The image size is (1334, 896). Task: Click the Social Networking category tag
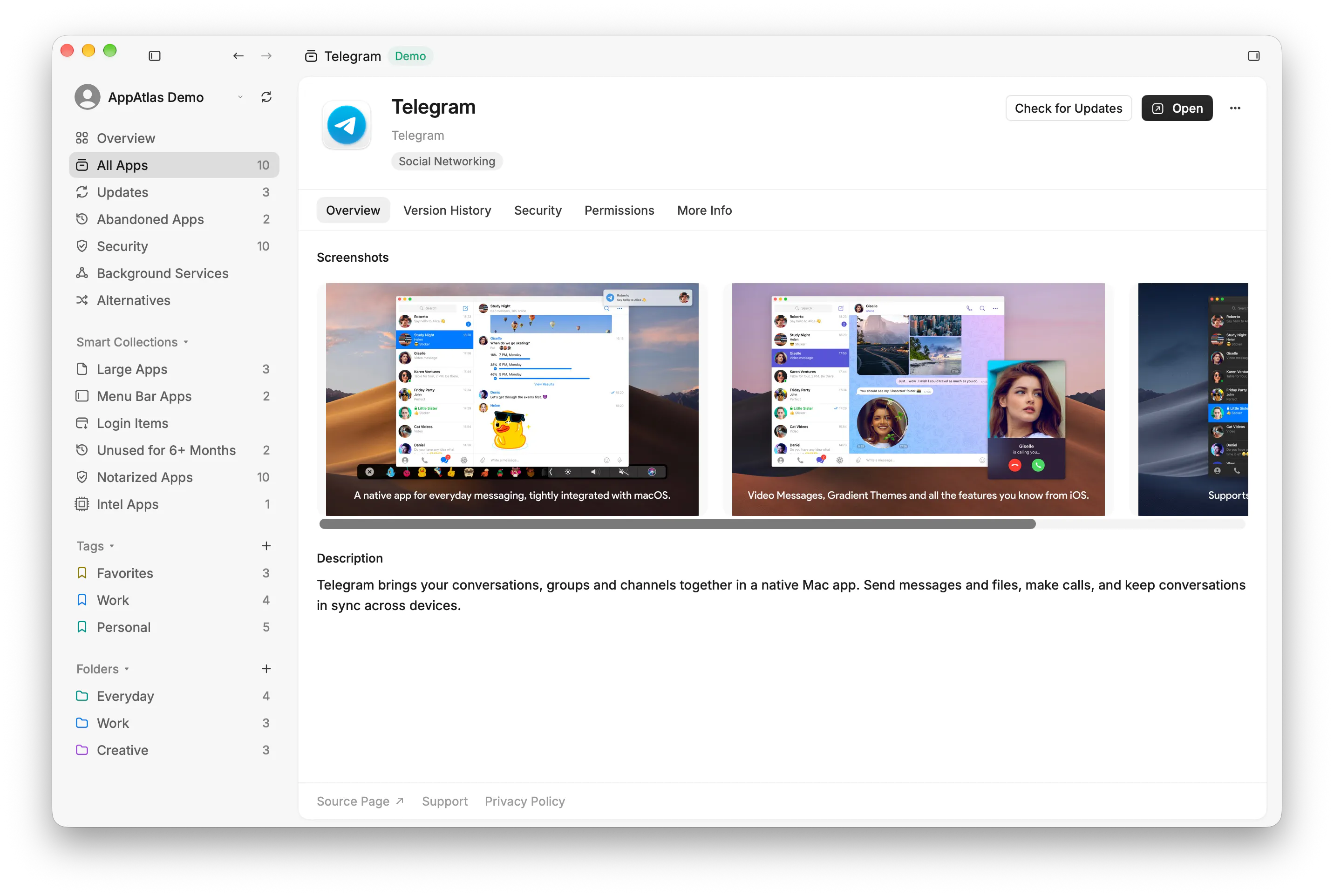coord(446,161)
